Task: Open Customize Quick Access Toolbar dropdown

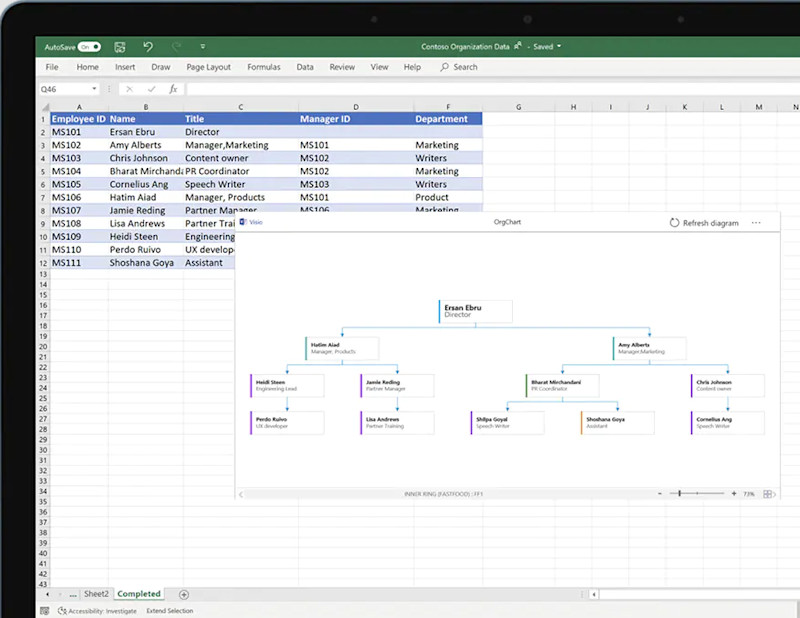Action: 203,47
